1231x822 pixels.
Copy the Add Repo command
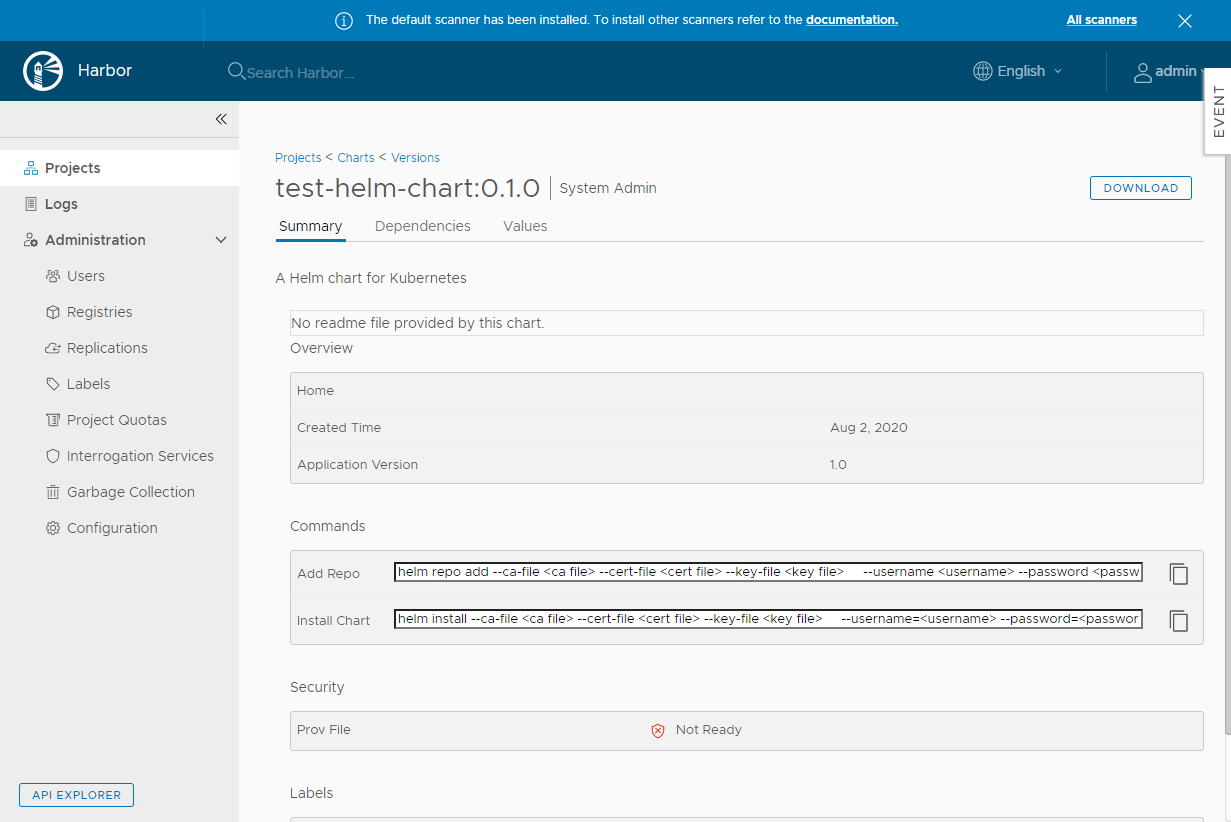coord(1179,574)
